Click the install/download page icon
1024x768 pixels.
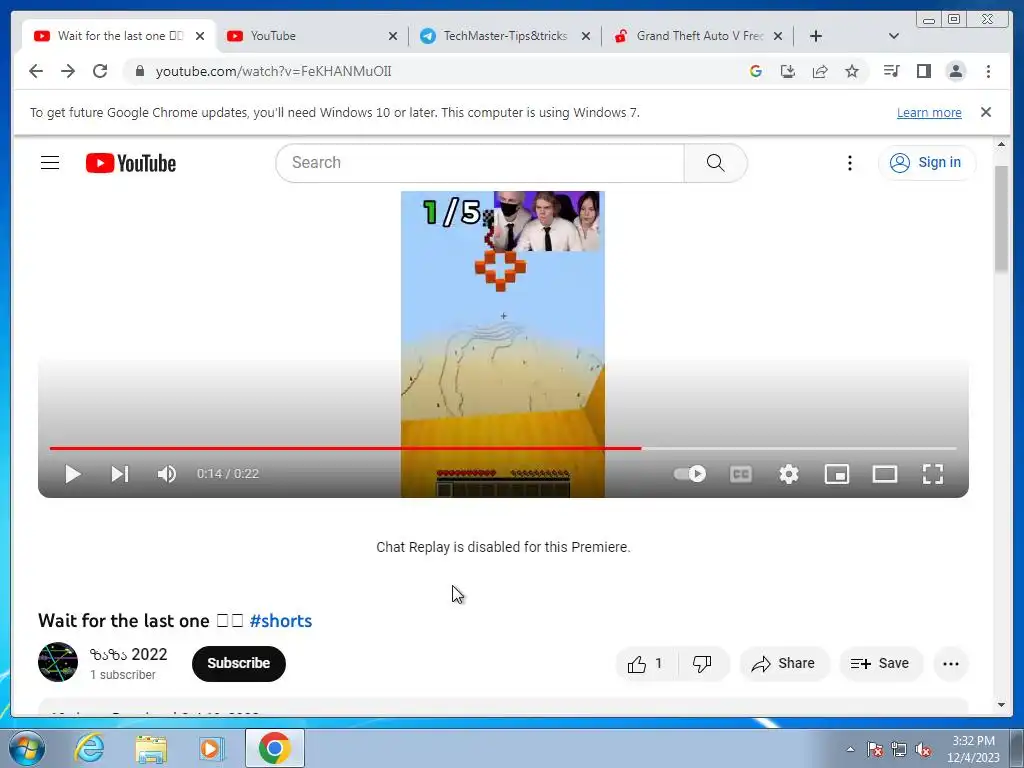click(788, 71)
